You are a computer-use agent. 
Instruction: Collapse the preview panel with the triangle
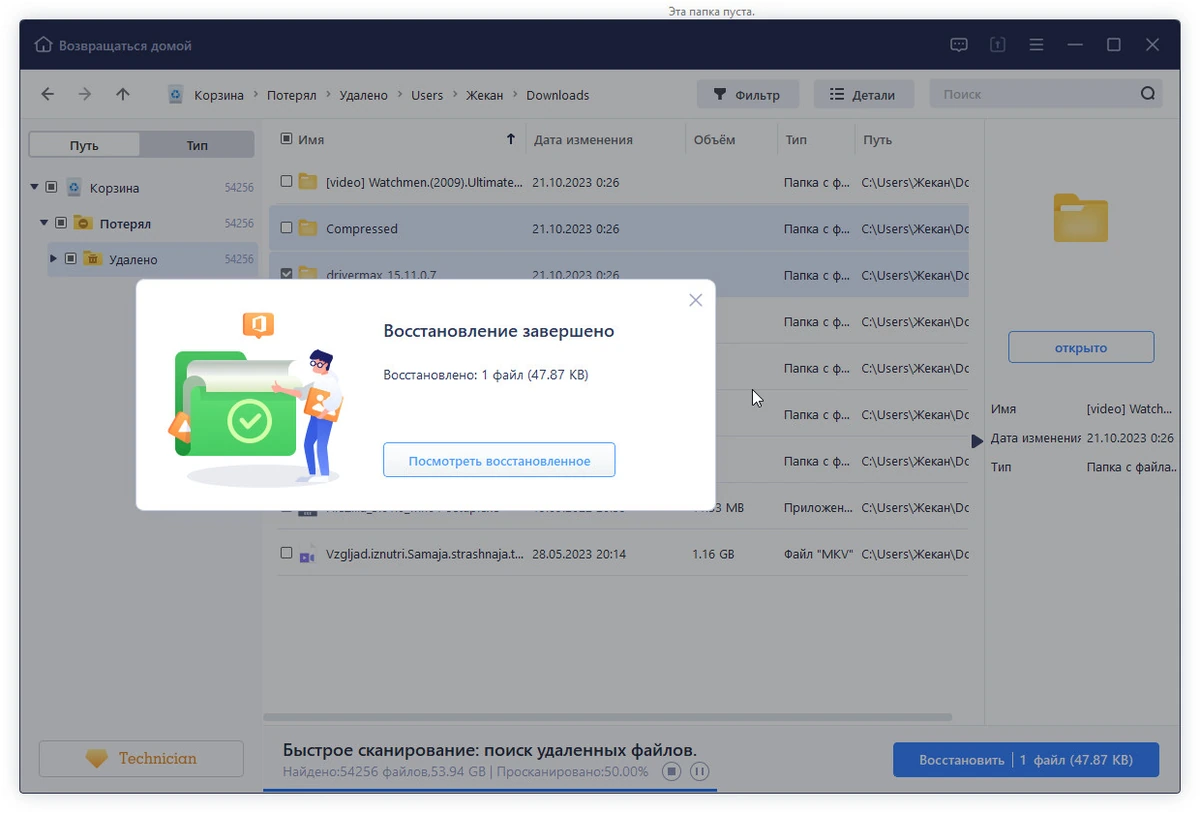977,441
